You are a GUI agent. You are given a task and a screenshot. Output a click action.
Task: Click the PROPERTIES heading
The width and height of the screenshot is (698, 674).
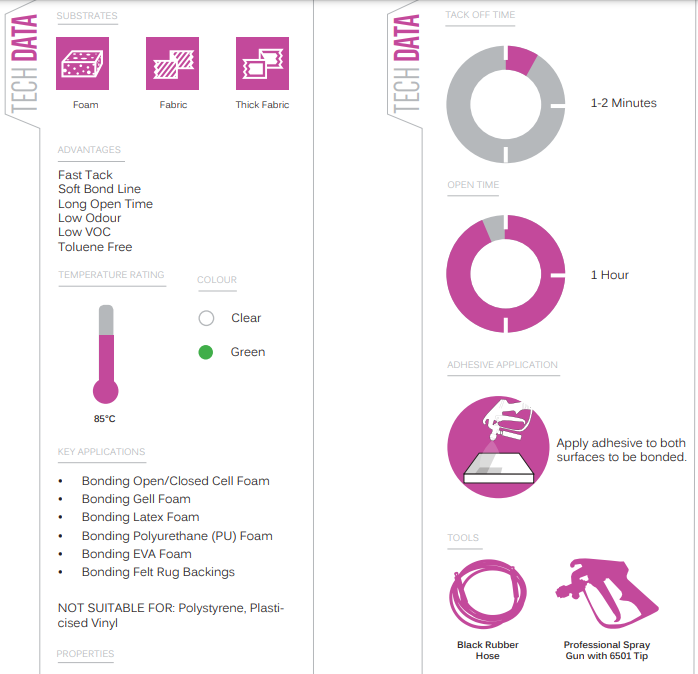tap(85, 654)
